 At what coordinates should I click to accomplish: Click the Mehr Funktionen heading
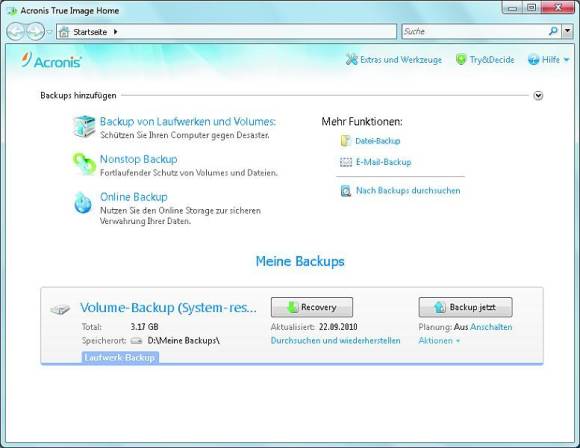[x=362, y=121]
